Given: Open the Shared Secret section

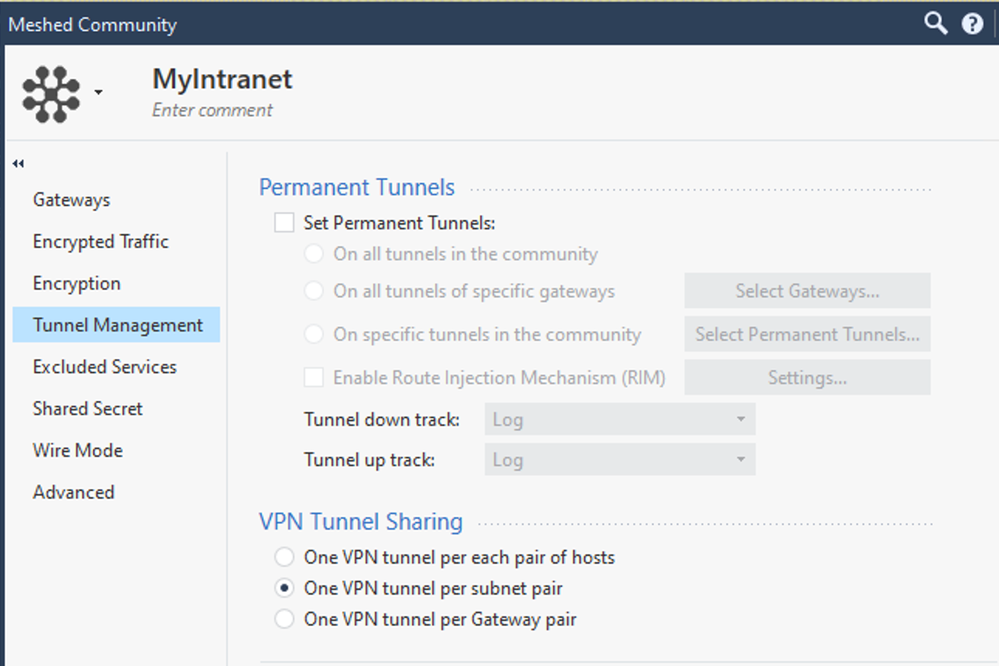Looking at the screenshot, I should tap(88, 408).
